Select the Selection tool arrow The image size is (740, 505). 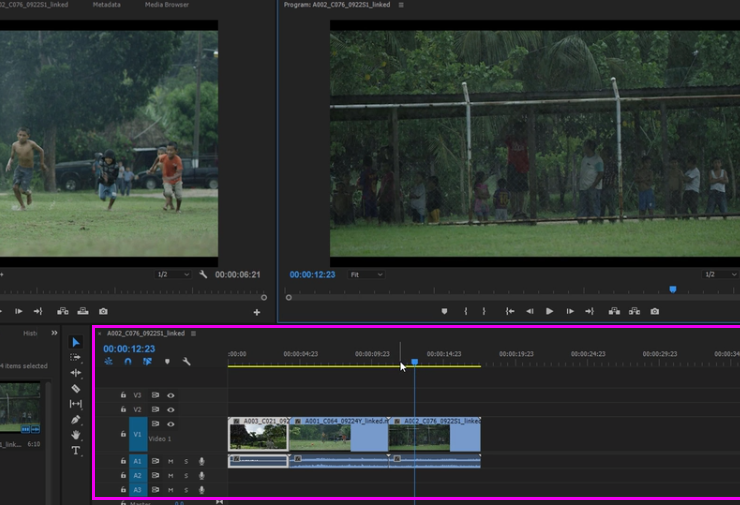coord(76,342)
